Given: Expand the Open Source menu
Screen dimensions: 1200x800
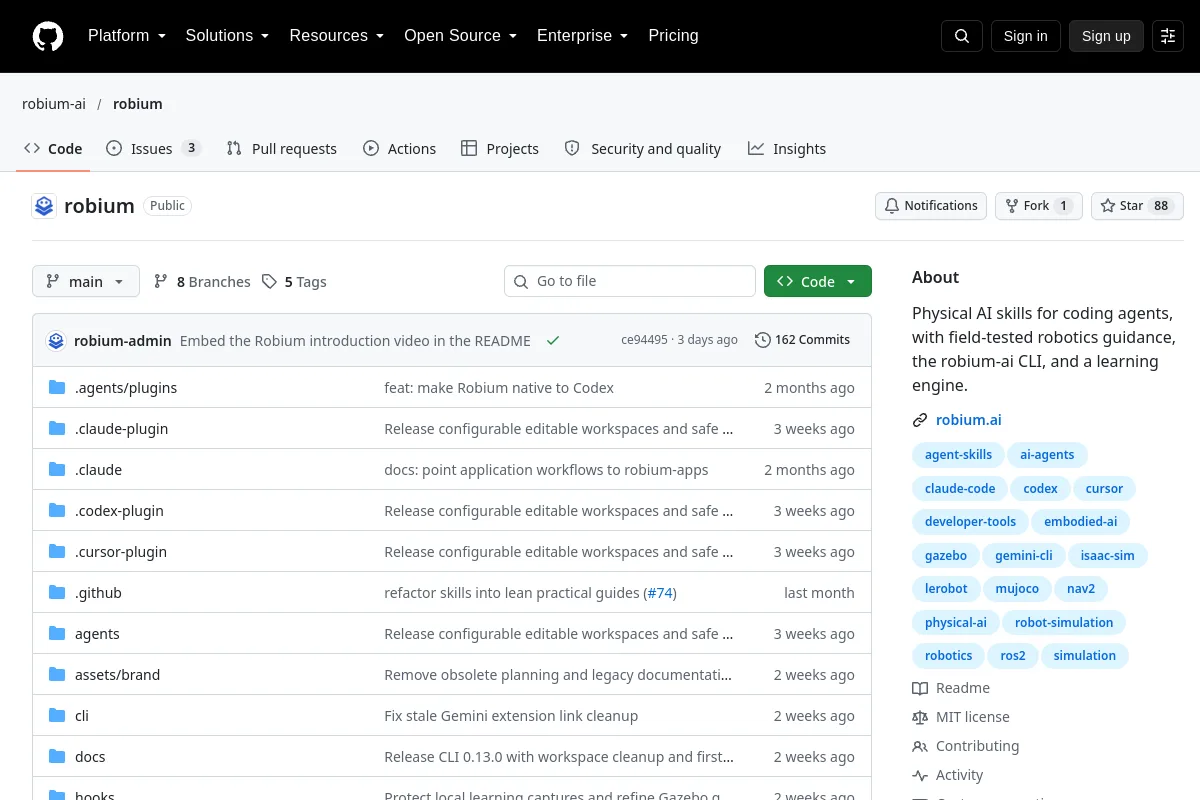Looking at the screenshot, I should click(460, 36).
